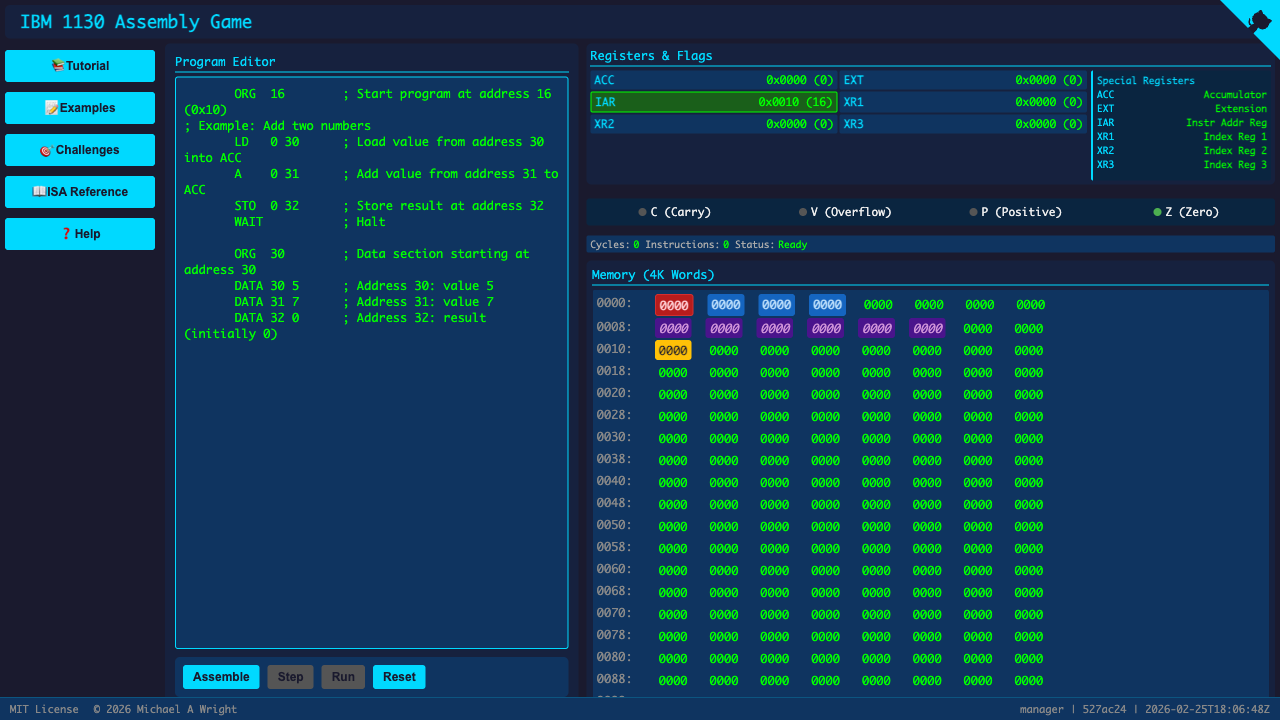The height and width of the screenshot is (720, 1280).
Task: Click inside the Program Editor text area
Action: click(x=371, y=363)
